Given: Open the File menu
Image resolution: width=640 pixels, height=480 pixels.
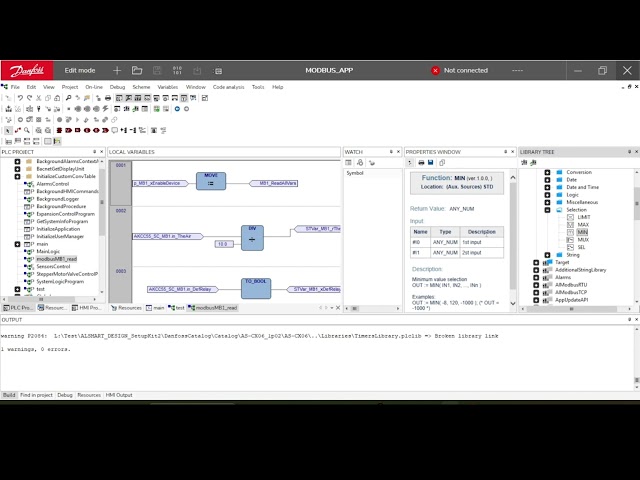Looking at the screenshot, I should [x=15, y=87].
